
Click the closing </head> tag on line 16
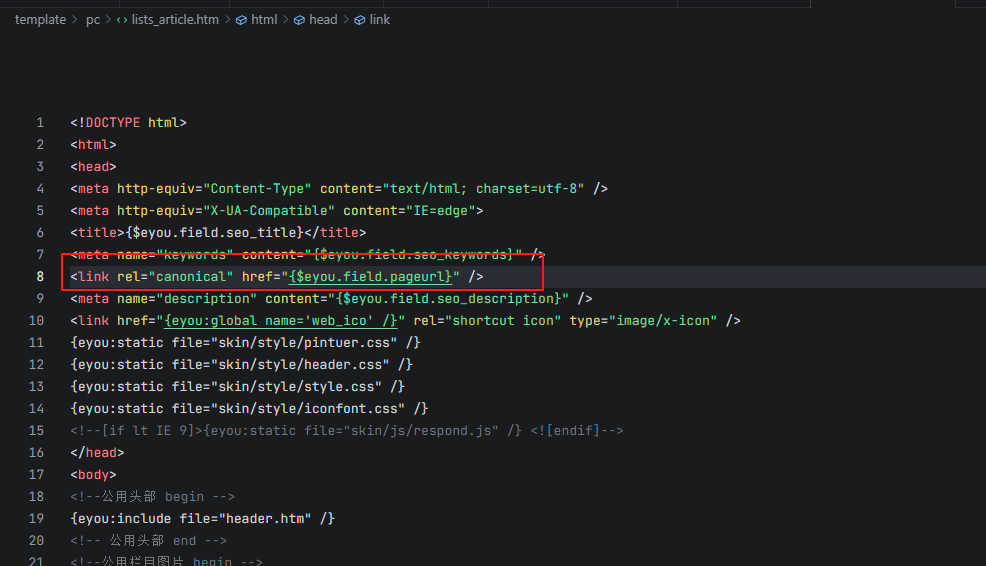click(97, 453)
